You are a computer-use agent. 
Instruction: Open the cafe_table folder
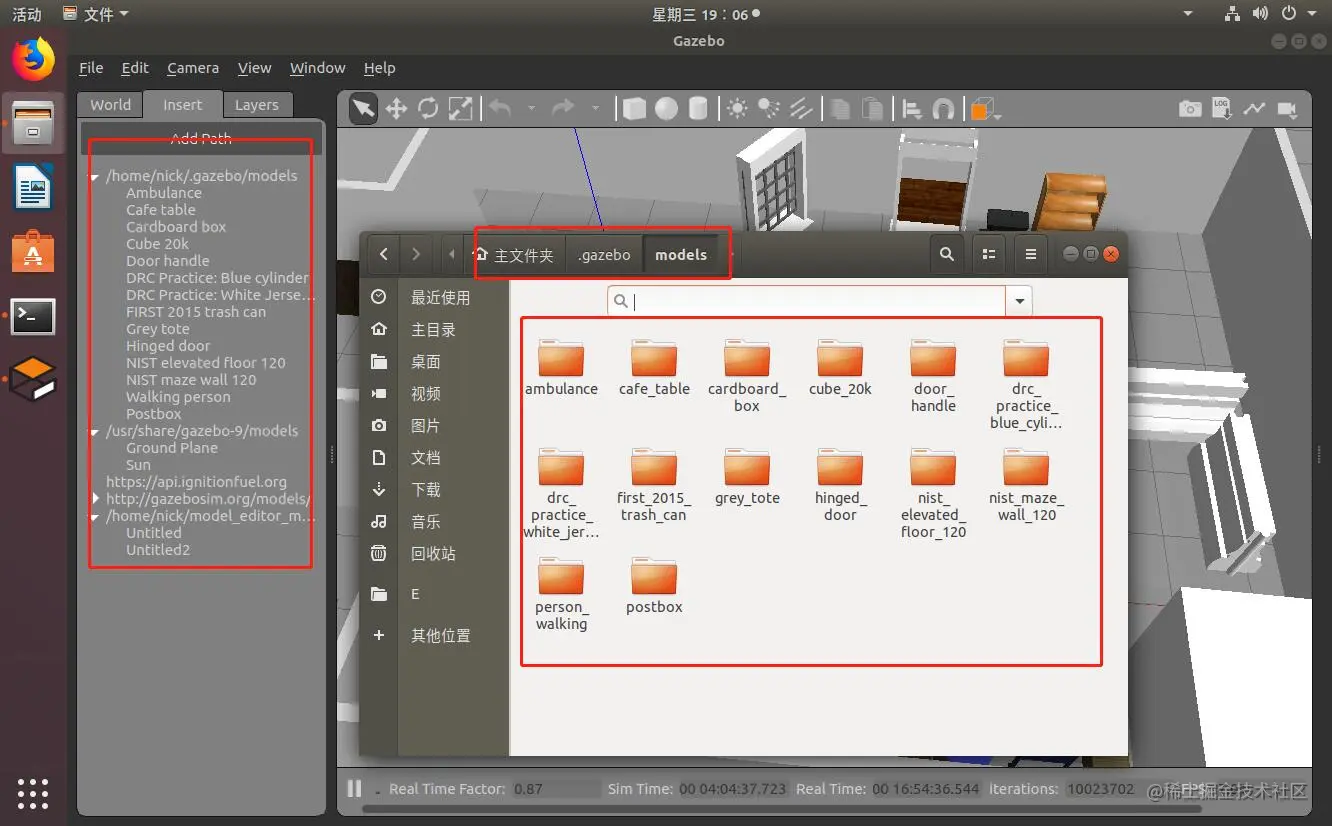[x=654, y=367]
